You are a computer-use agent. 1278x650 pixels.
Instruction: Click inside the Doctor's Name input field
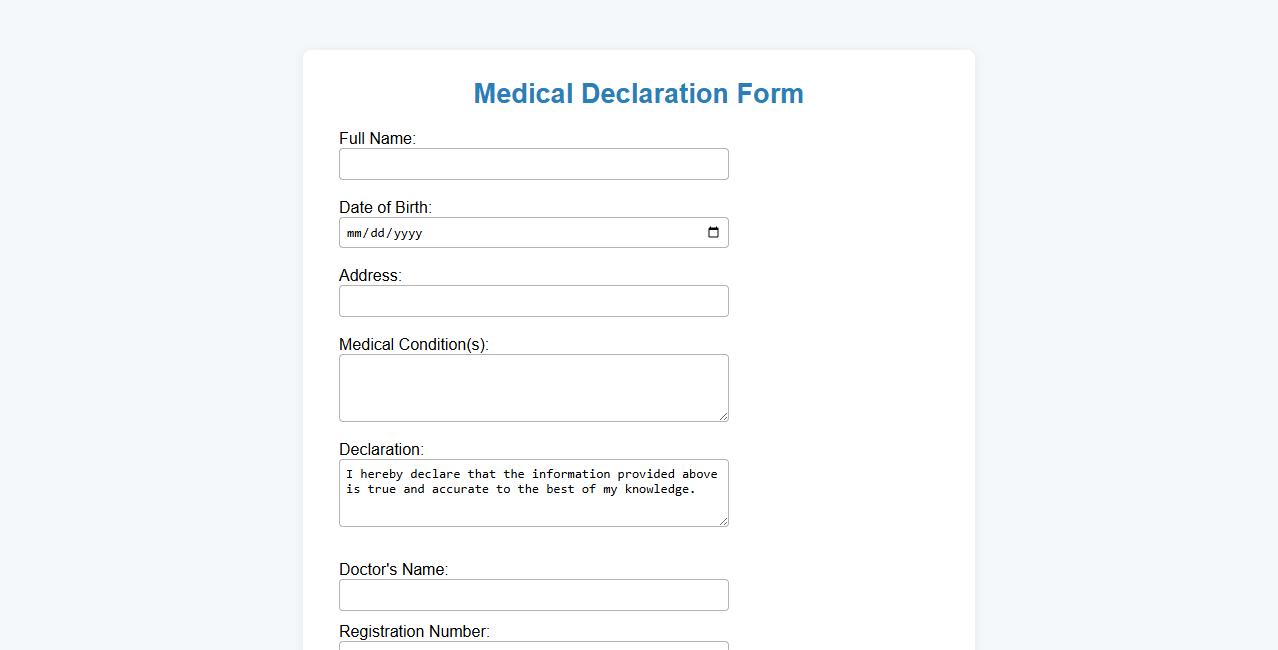tap(533, 594)
